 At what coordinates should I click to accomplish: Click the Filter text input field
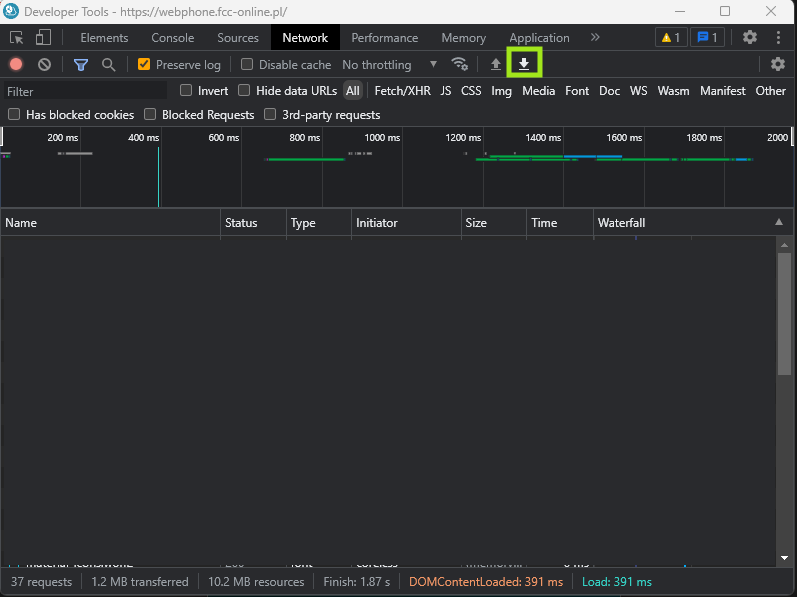[x=85, y=91]
